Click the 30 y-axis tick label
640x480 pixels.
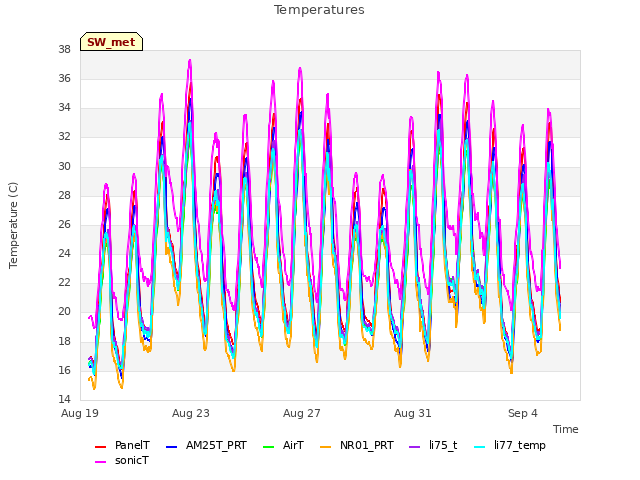(x=64, y=166)
